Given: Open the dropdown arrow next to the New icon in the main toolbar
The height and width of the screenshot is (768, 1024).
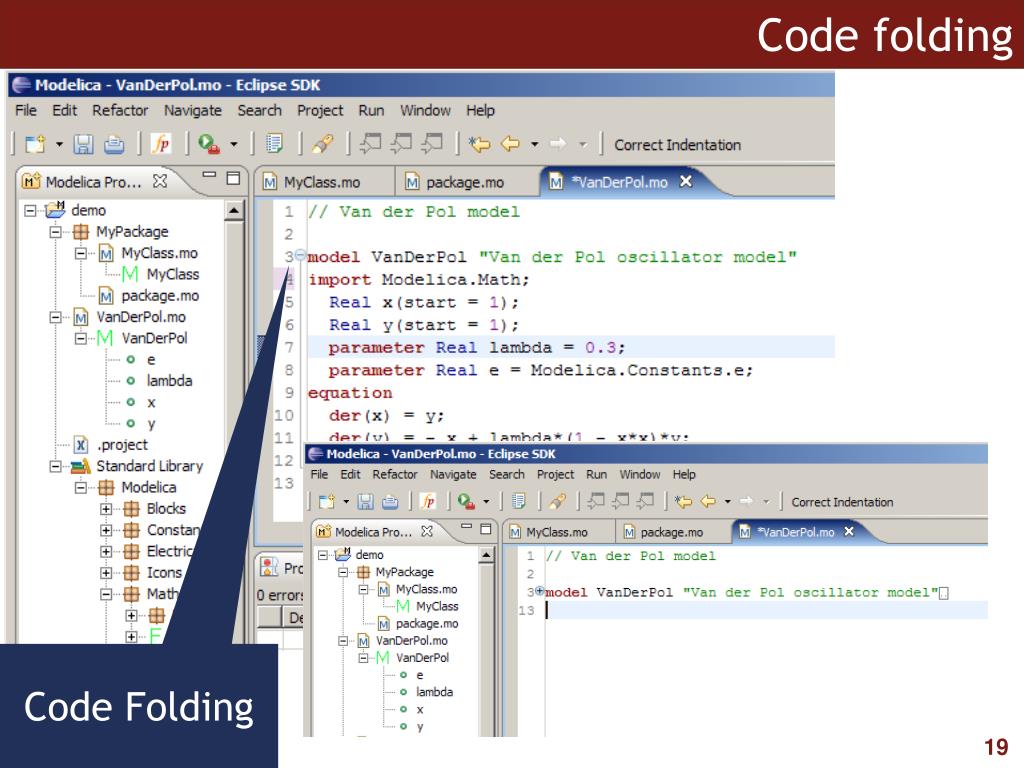Looking at the screenshot, I should click(59, 144).
